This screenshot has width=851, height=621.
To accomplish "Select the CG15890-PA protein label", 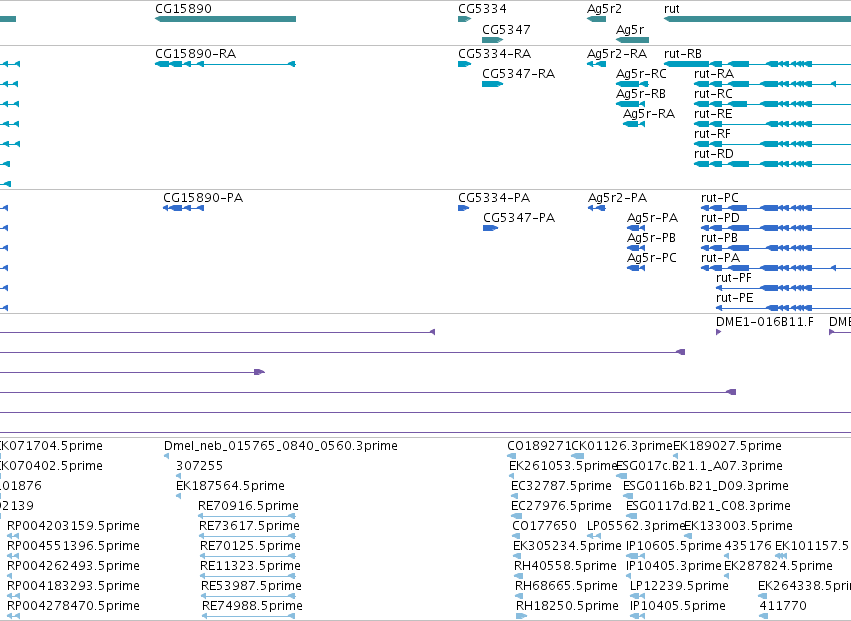I will (x=203, y=198).
